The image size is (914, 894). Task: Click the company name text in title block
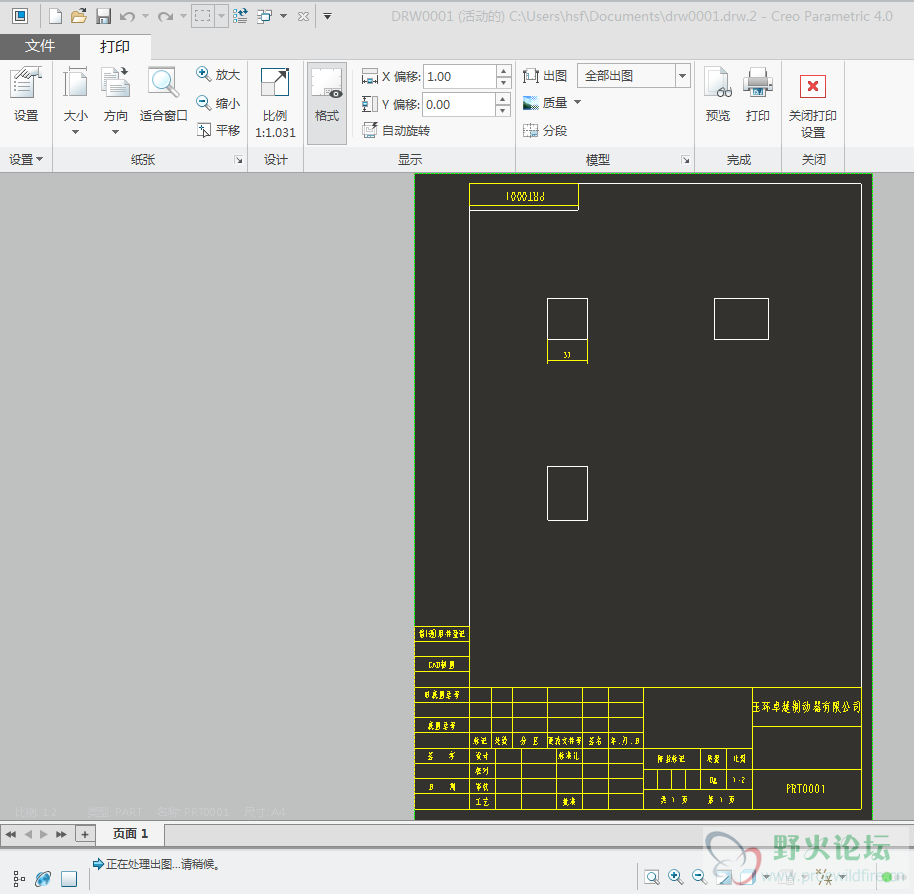click(x=806, y=707)
